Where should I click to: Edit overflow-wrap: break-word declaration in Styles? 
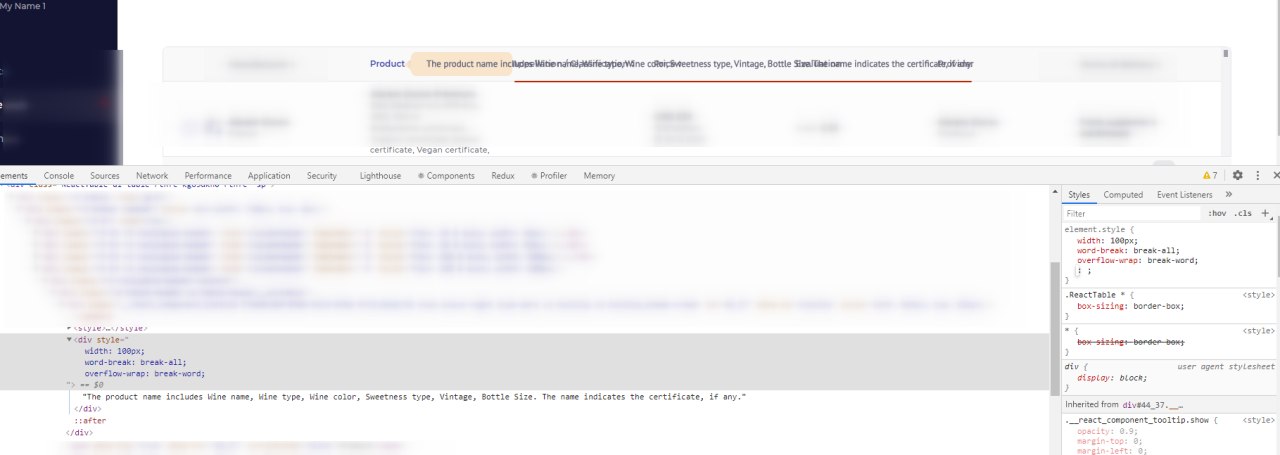pyautogui.click(x=1137, y=260)
